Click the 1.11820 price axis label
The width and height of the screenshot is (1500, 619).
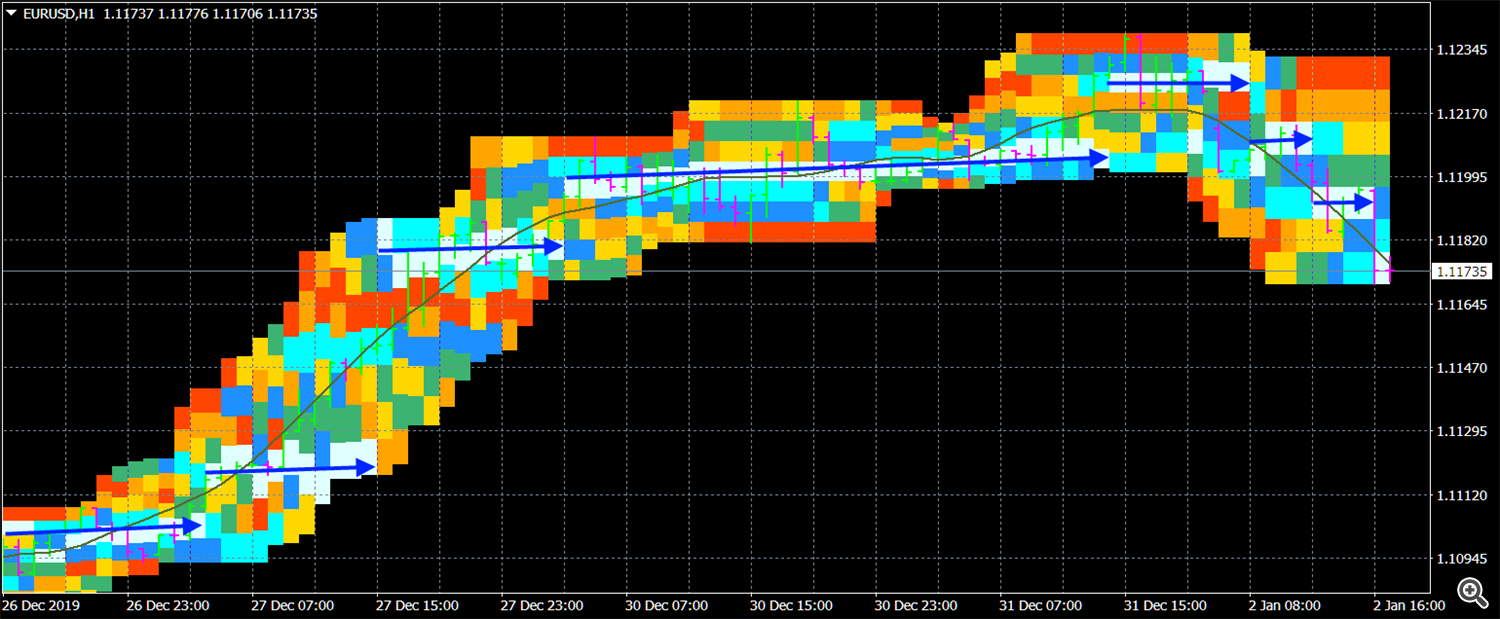pos(1460,241)
